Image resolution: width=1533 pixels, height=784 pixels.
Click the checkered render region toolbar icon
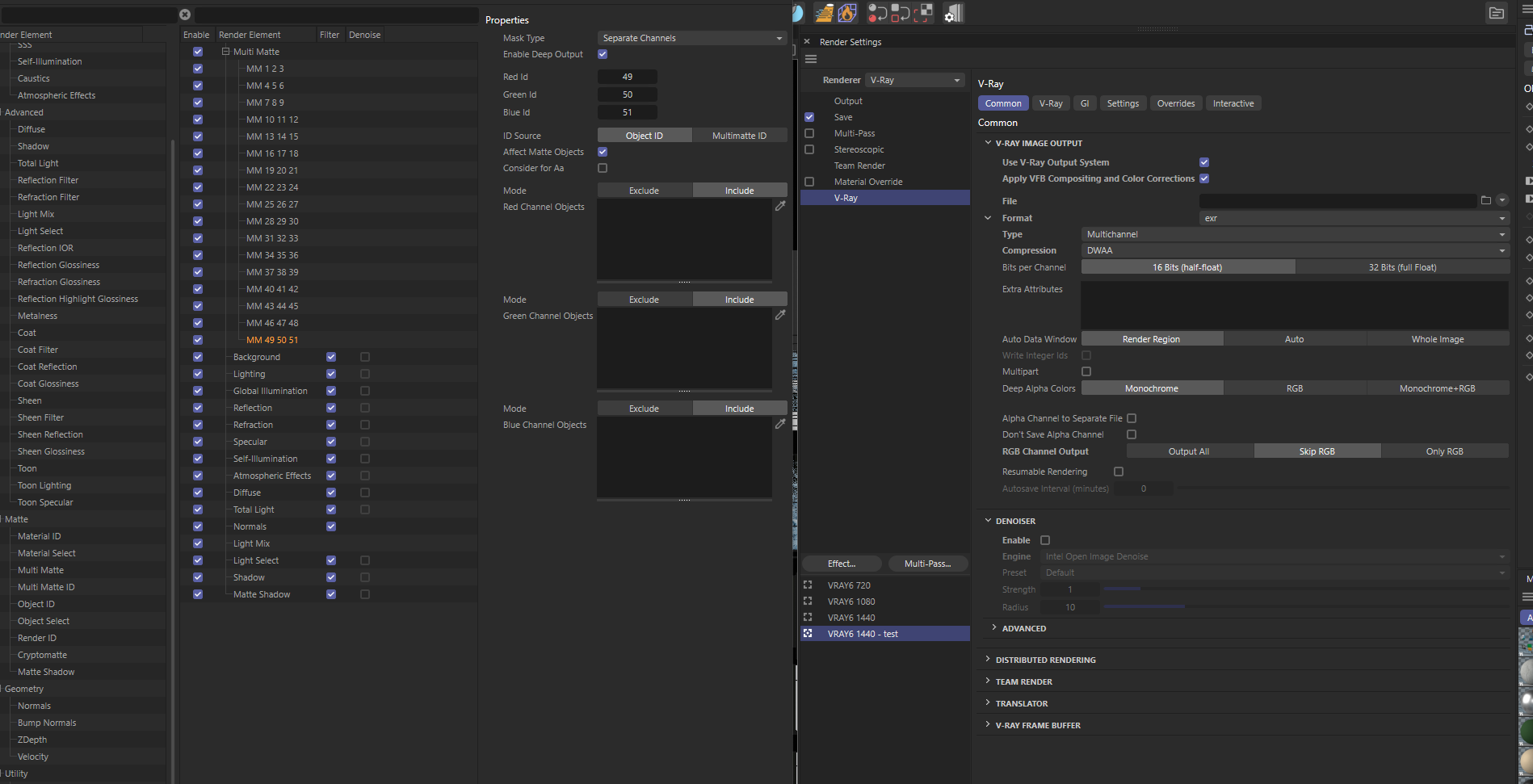[x=923, y=13]
